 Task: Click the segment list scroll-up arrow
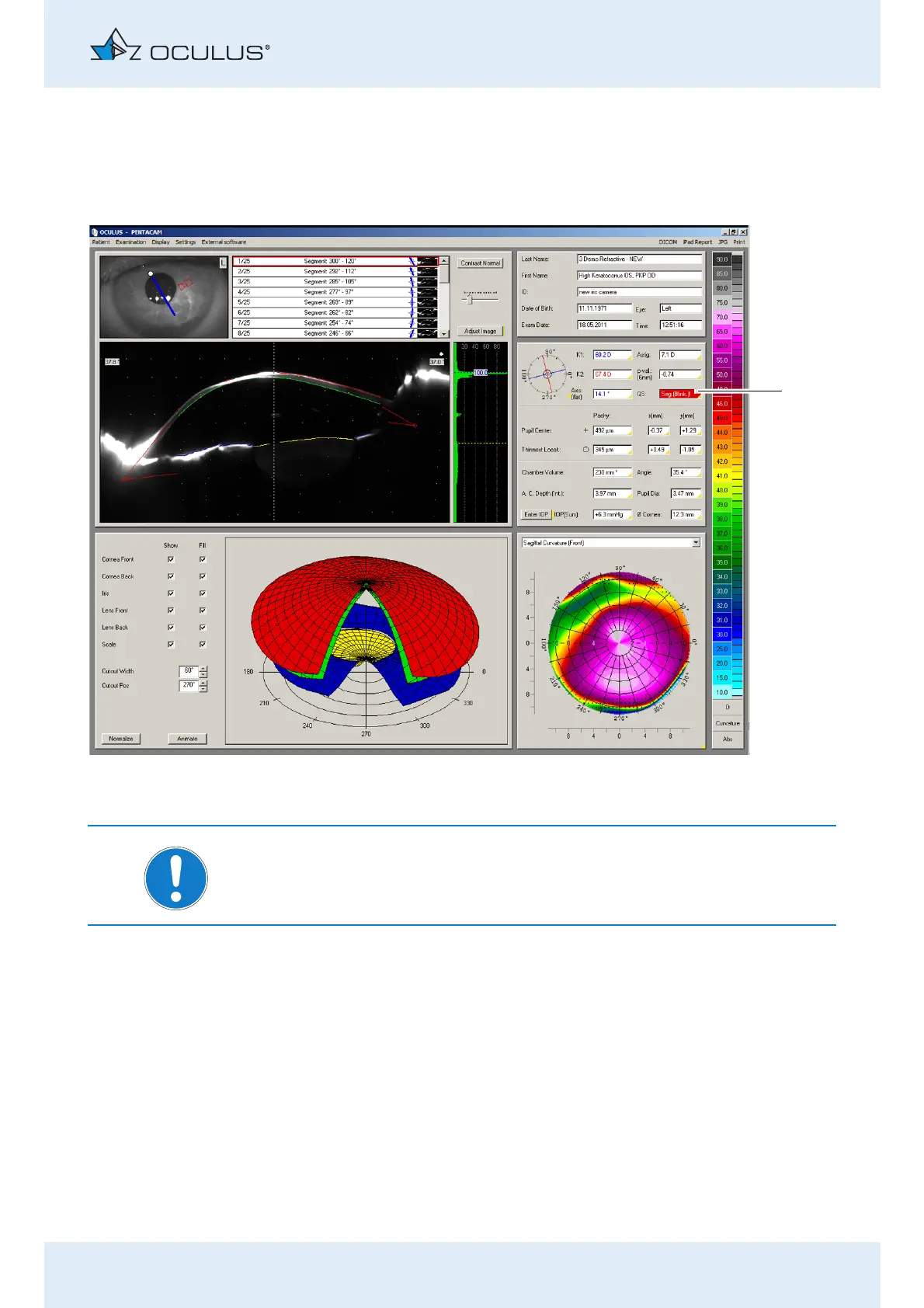[444, 262]
